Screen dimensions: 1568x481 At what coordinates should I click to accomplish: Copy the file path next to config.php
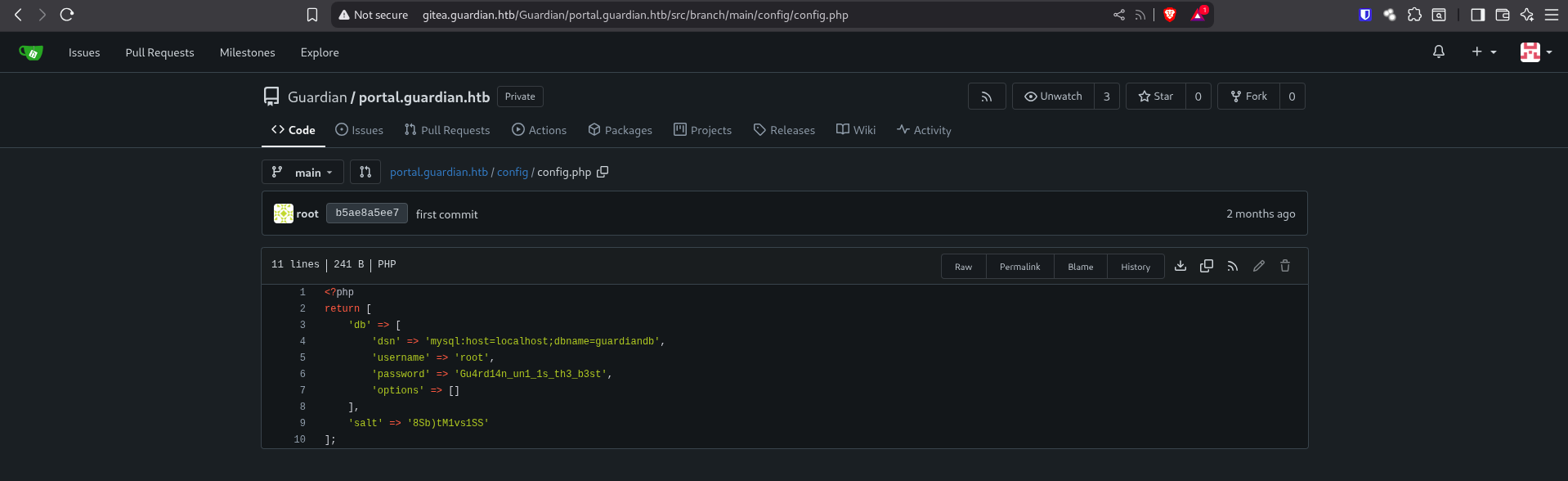click(x=603, y=172)
